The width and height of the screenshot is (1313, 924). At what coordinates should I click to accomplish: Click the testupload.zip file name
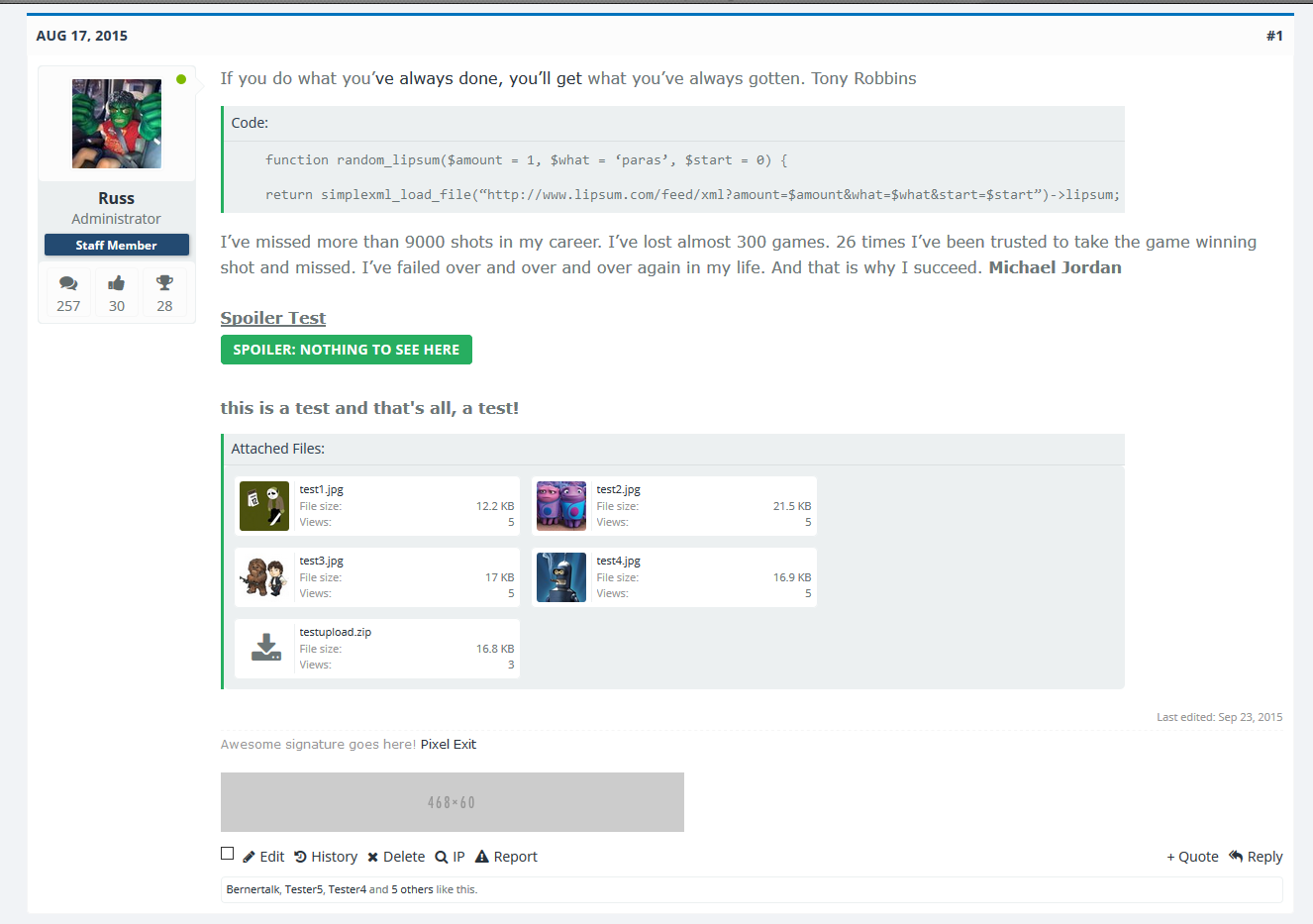tap(336, 632)
